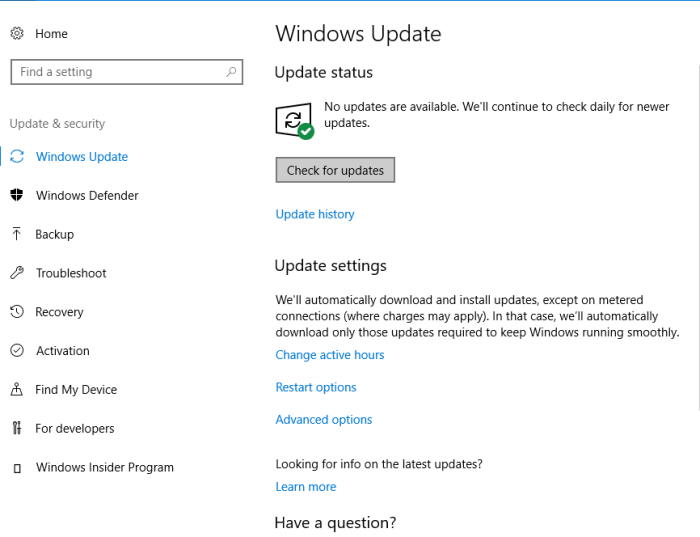
Task: Go to Backup settings
Action: [54, 234]
